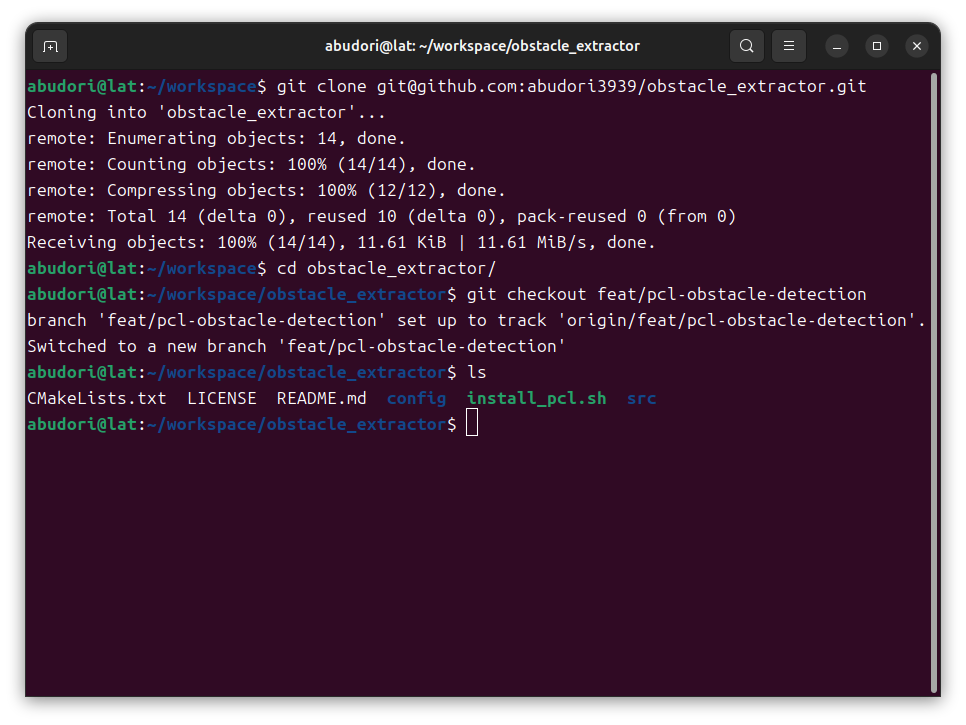Click the LICENSE file name
966x725 pixels.
click(x=222, y=399)
